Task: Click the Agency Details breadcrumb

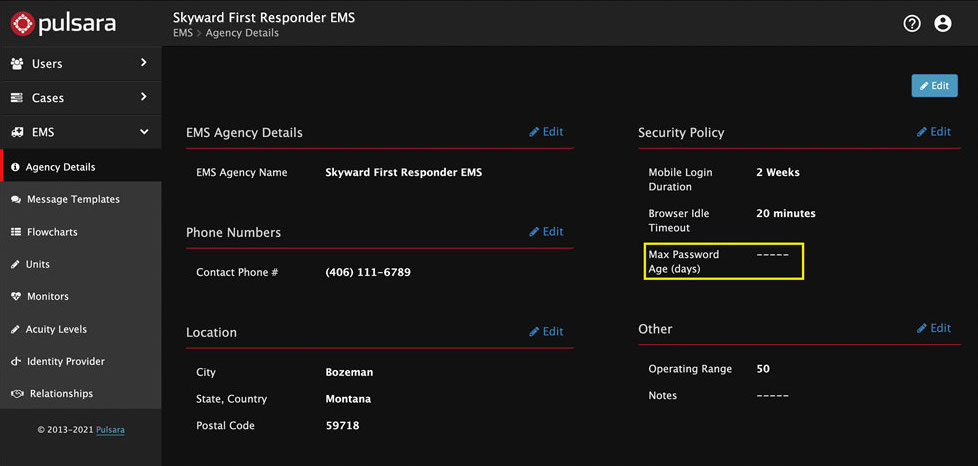Action: click(242, 33)
